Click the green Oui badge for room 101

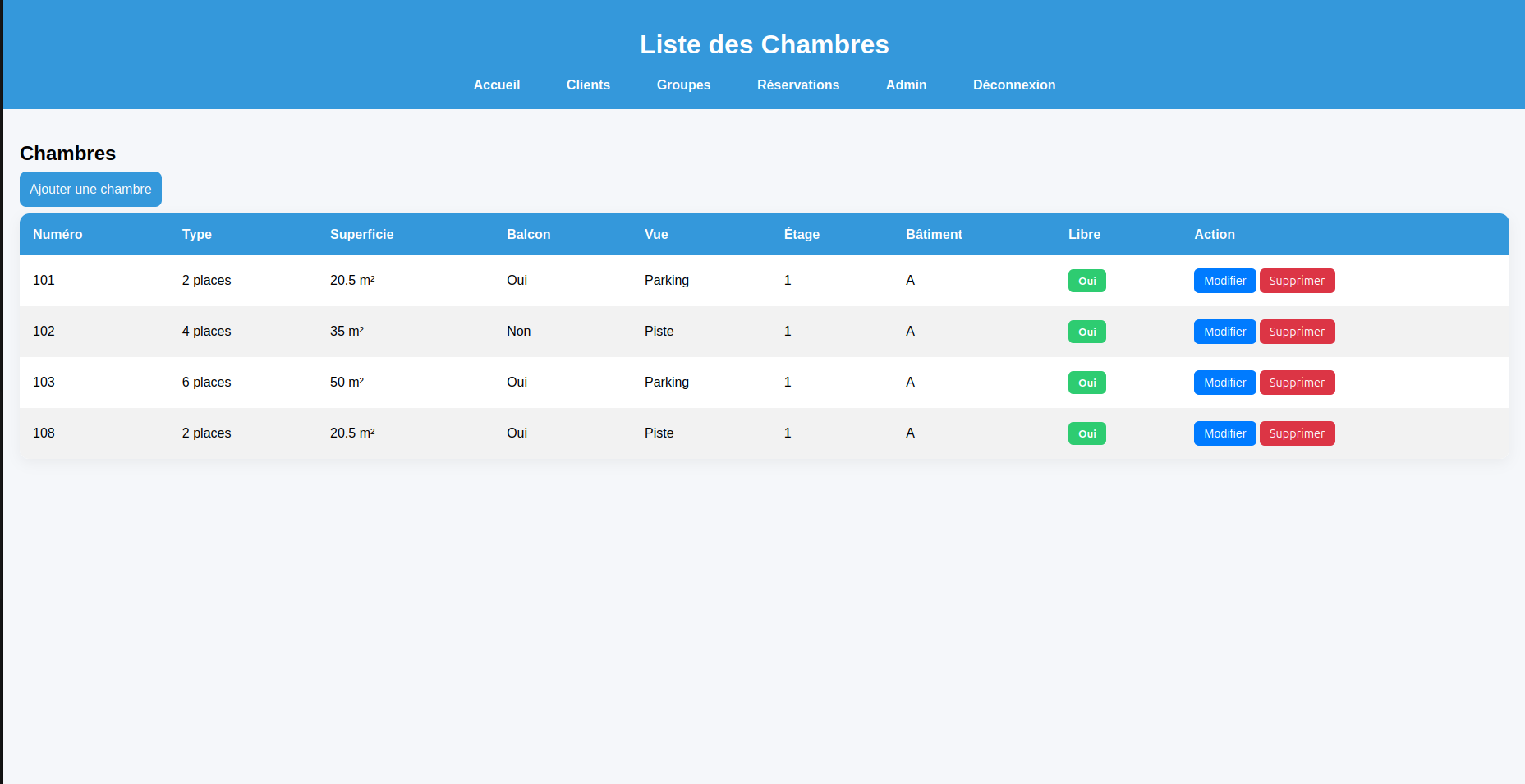pyautogui.click(x=1086, y=281)
